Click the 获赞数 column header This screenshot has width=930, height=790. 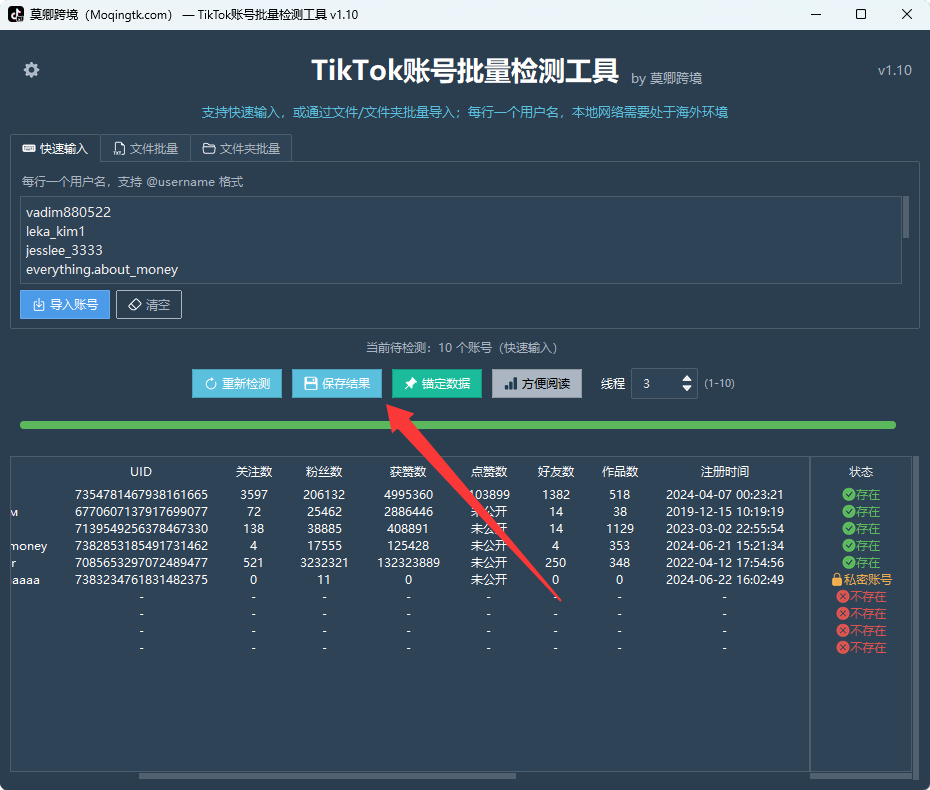[x=408, y=472]
